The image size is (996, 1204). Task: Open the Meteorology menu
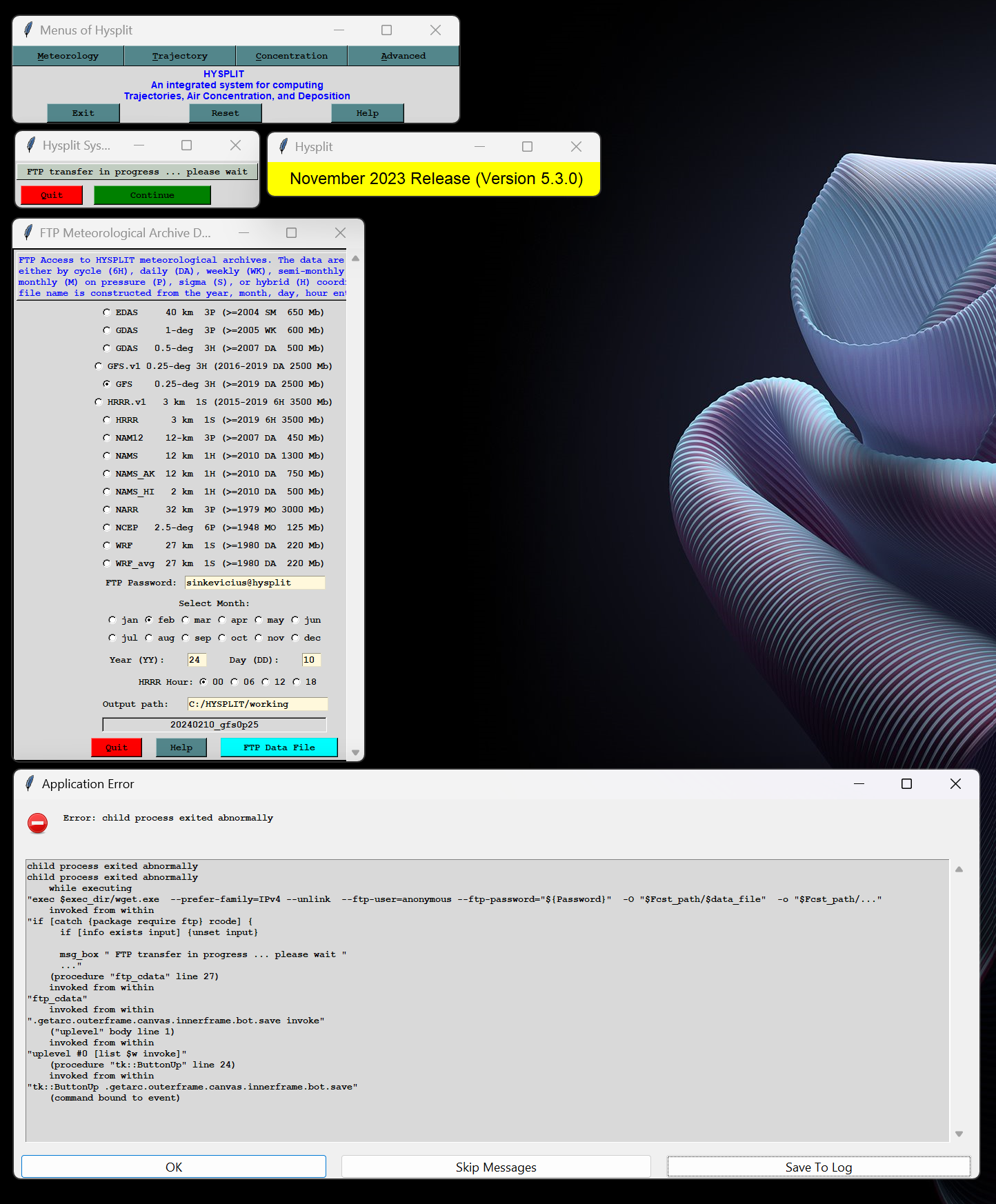(68, 56)
